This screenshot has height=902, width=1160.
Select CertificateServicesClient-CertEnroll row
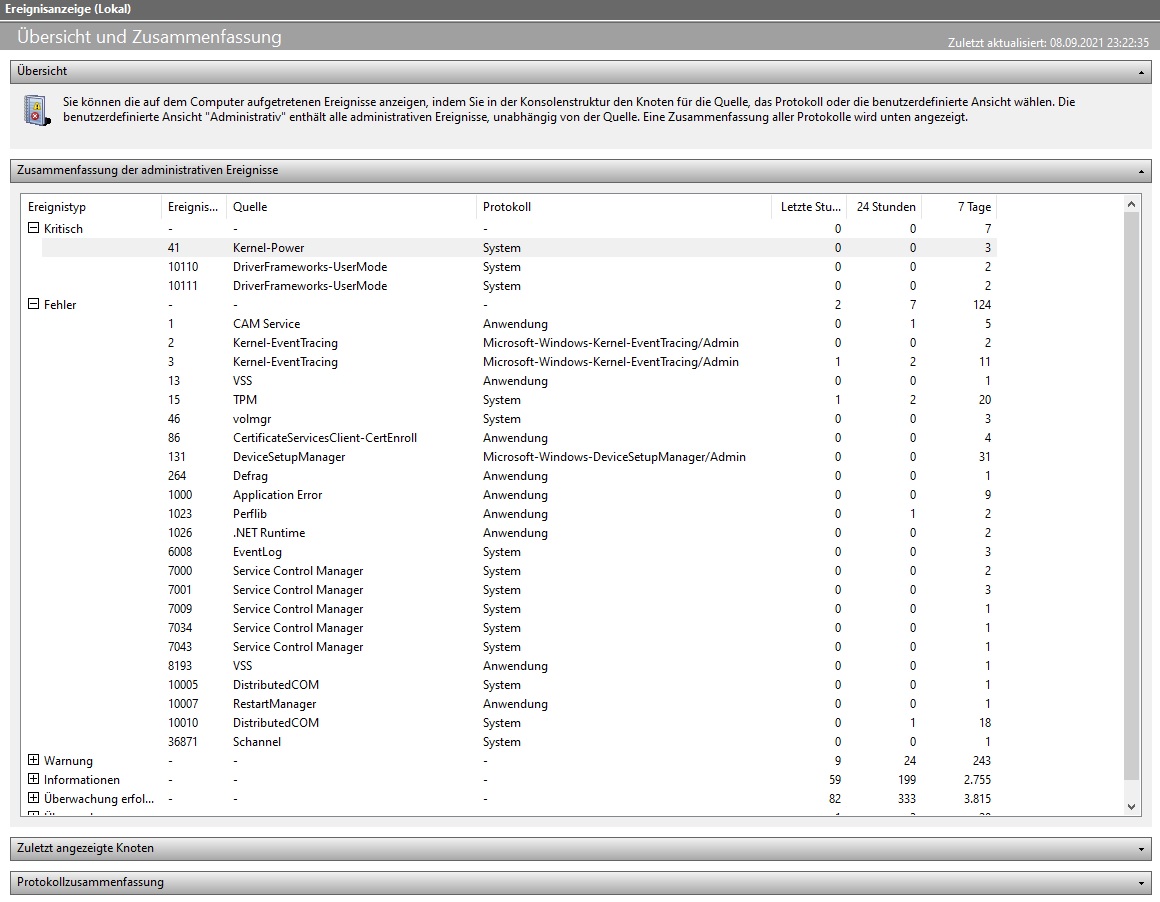[x=519, y=437]
